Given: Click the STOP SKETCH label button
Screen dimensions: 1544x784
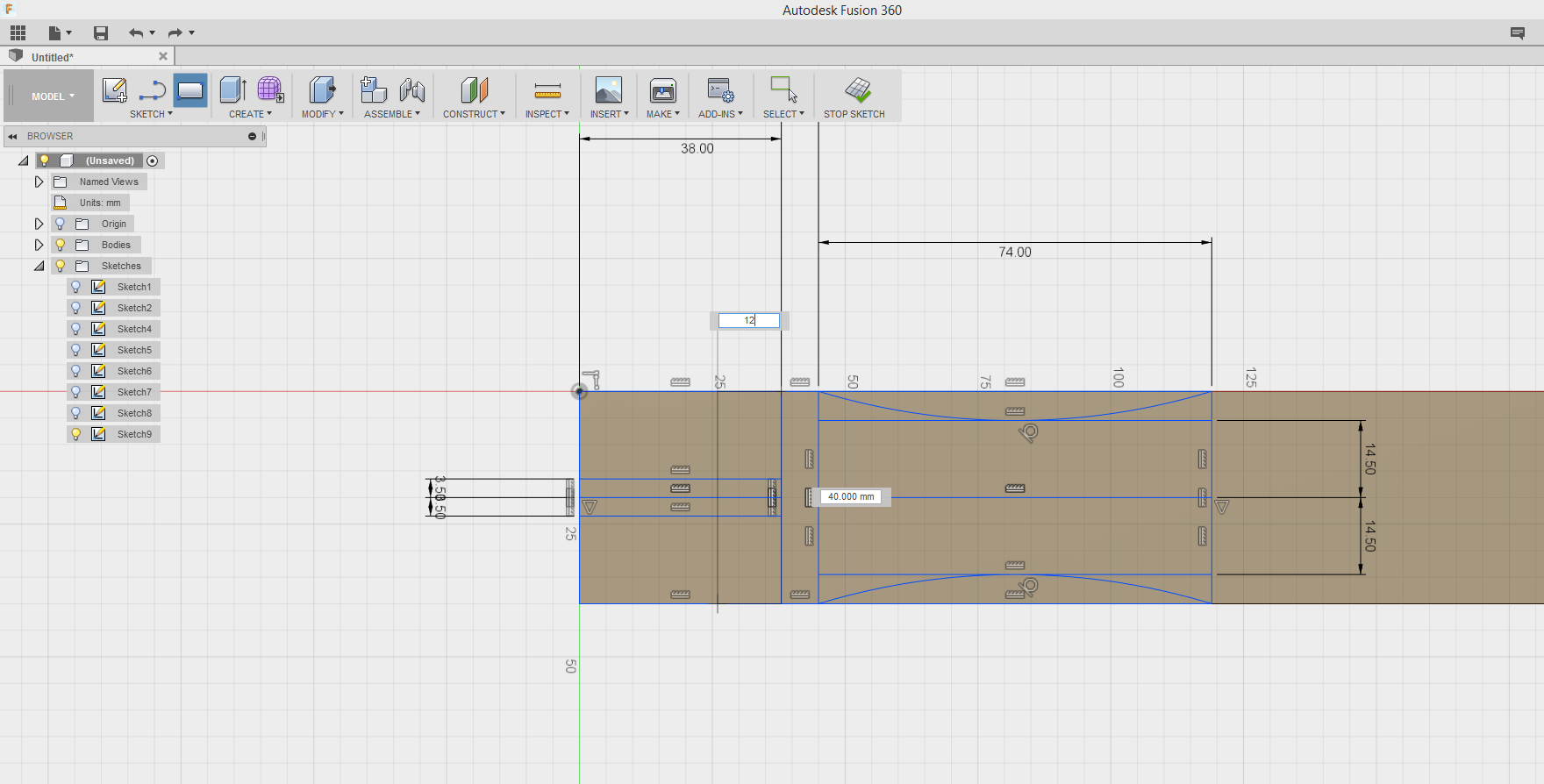Looking at the screenshot, I should (854, 114).
